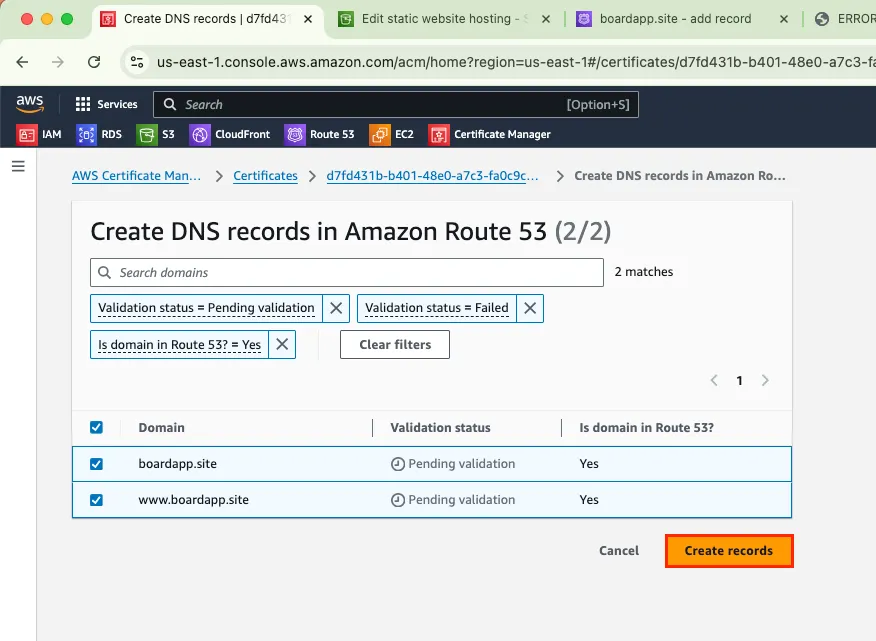Reload the current page
The width and height of the screenshot is (876, 641).
coord(94,62)
